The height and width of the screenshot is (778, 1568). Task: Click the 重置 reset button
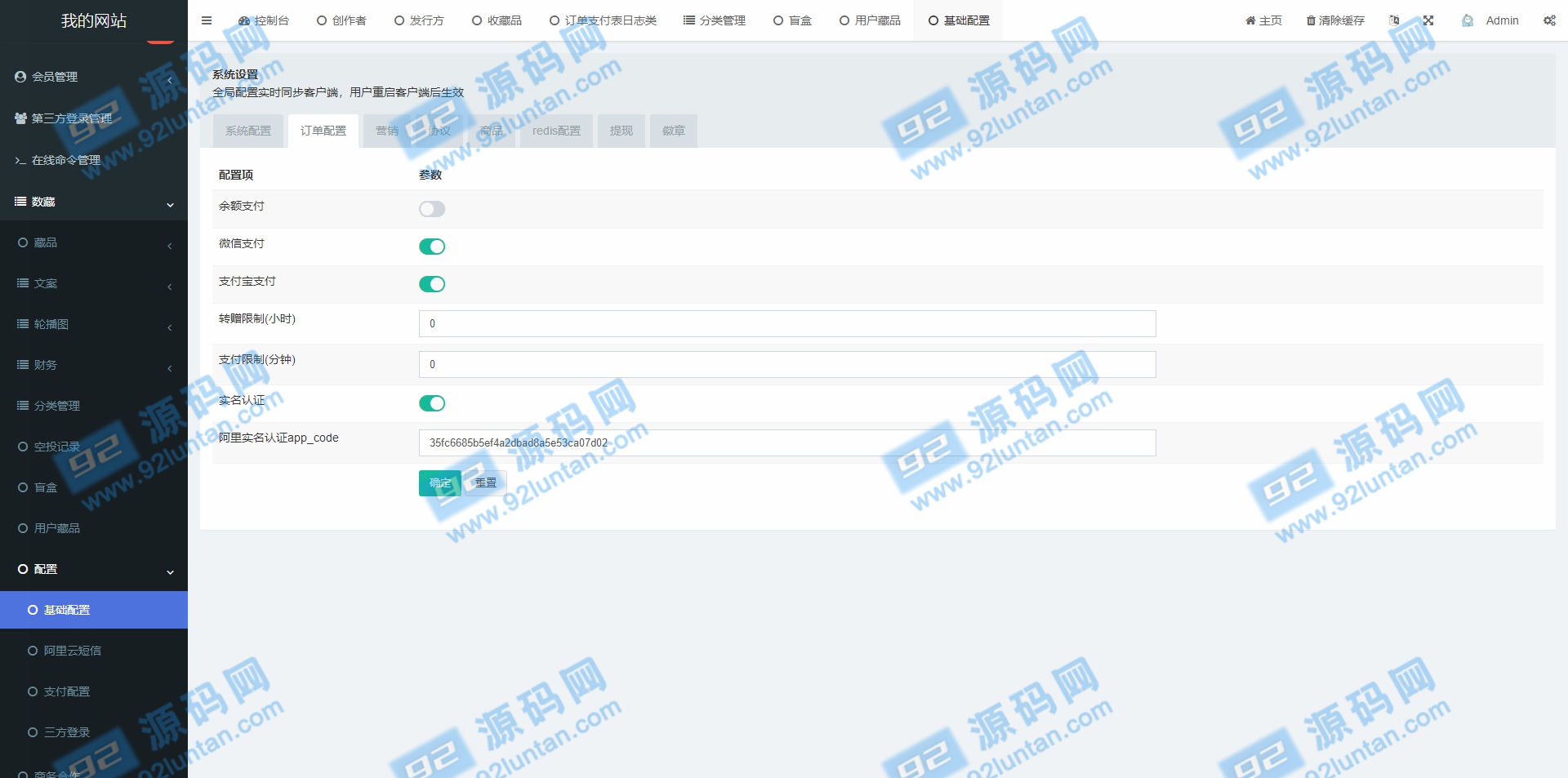486,483
